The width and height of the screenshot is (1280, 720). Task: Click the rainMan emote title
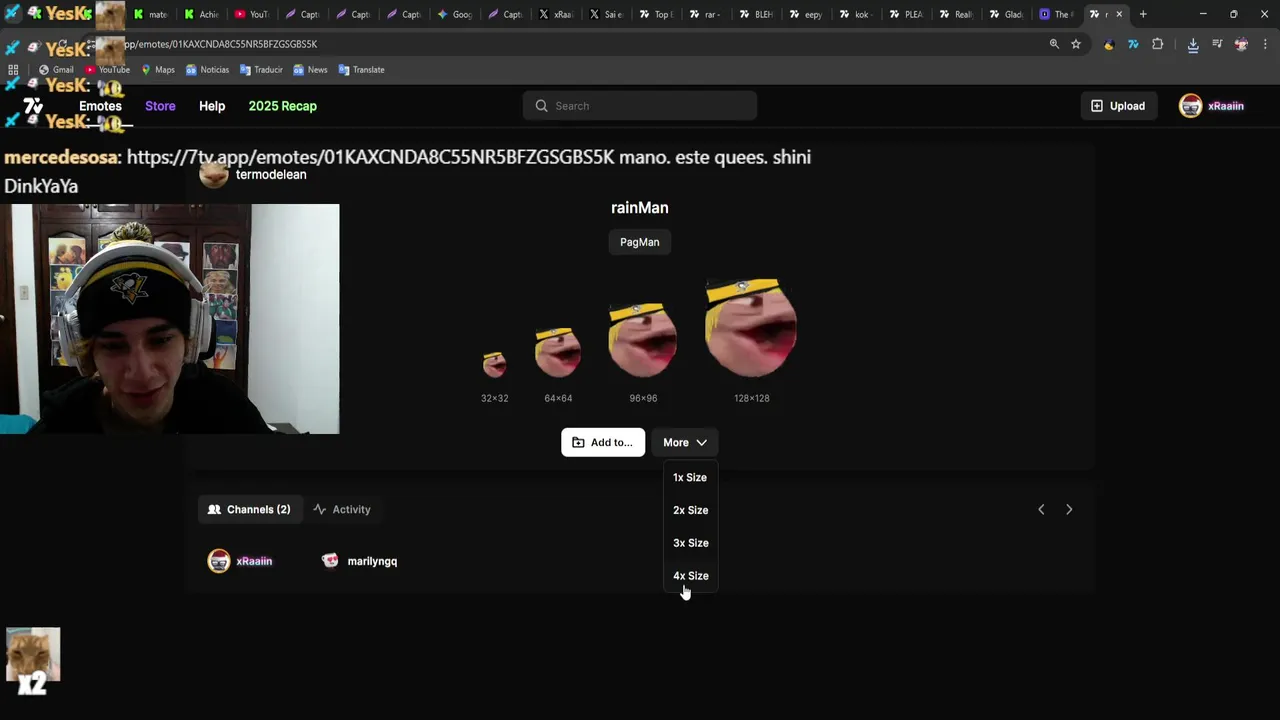(640, 208)
